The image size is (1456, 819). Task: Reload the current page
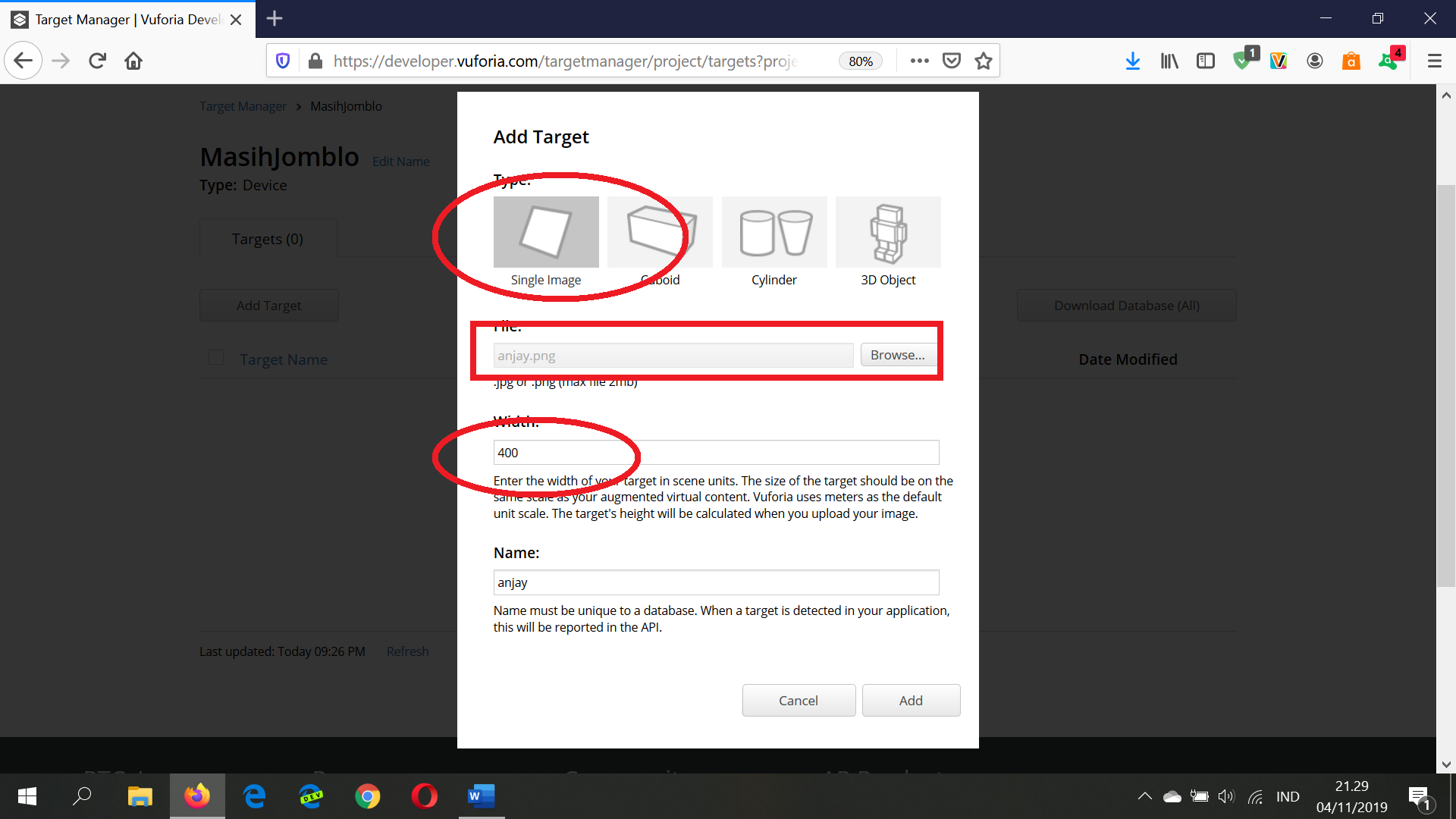point(97,61)
